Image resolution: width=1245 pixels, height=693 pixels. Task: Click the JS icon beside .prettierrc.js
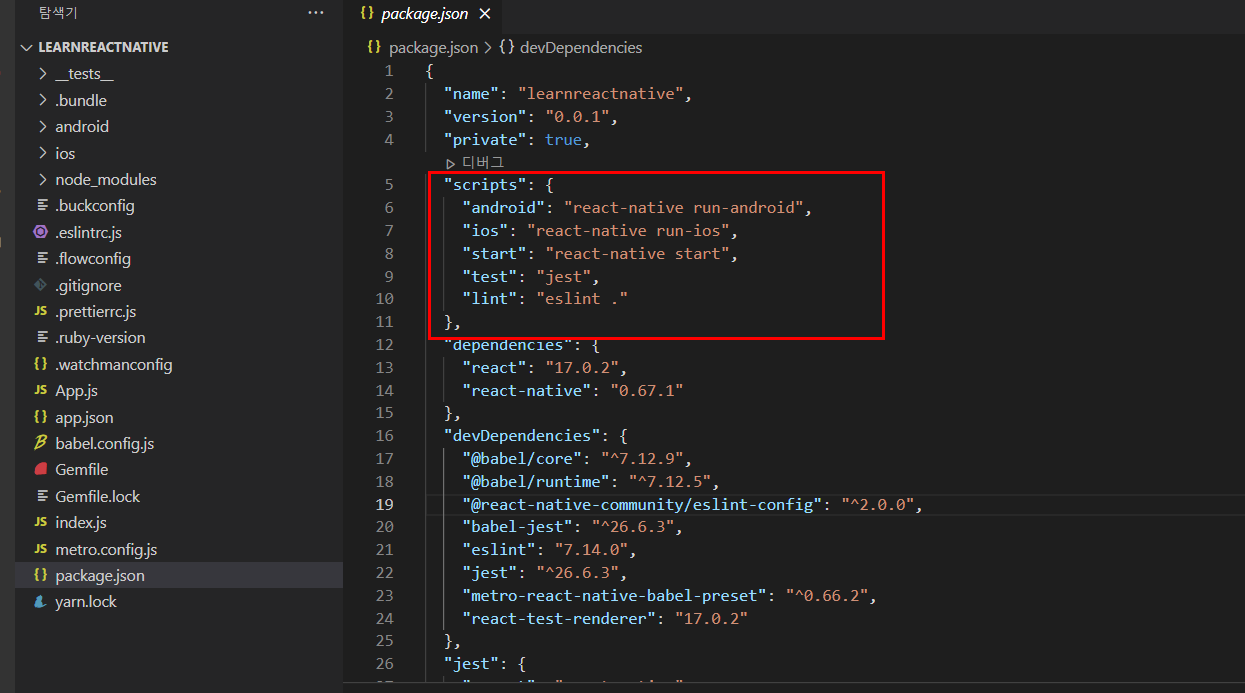click(41, 312)
